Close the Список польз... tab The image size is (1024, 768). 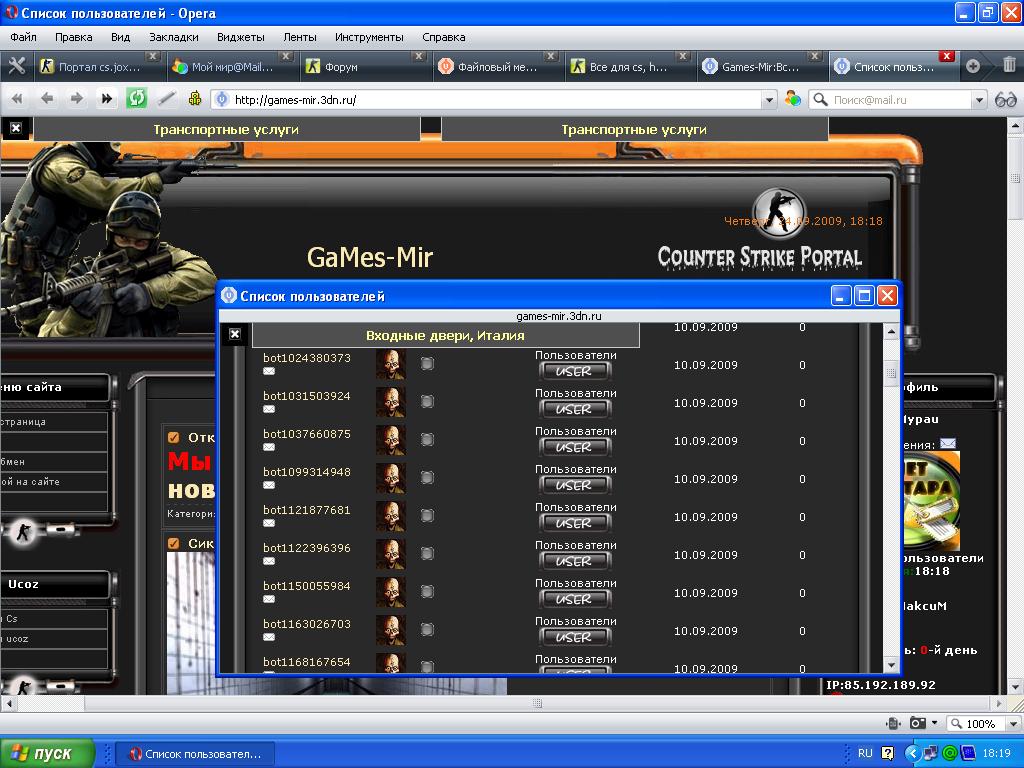tap(946, 56)
